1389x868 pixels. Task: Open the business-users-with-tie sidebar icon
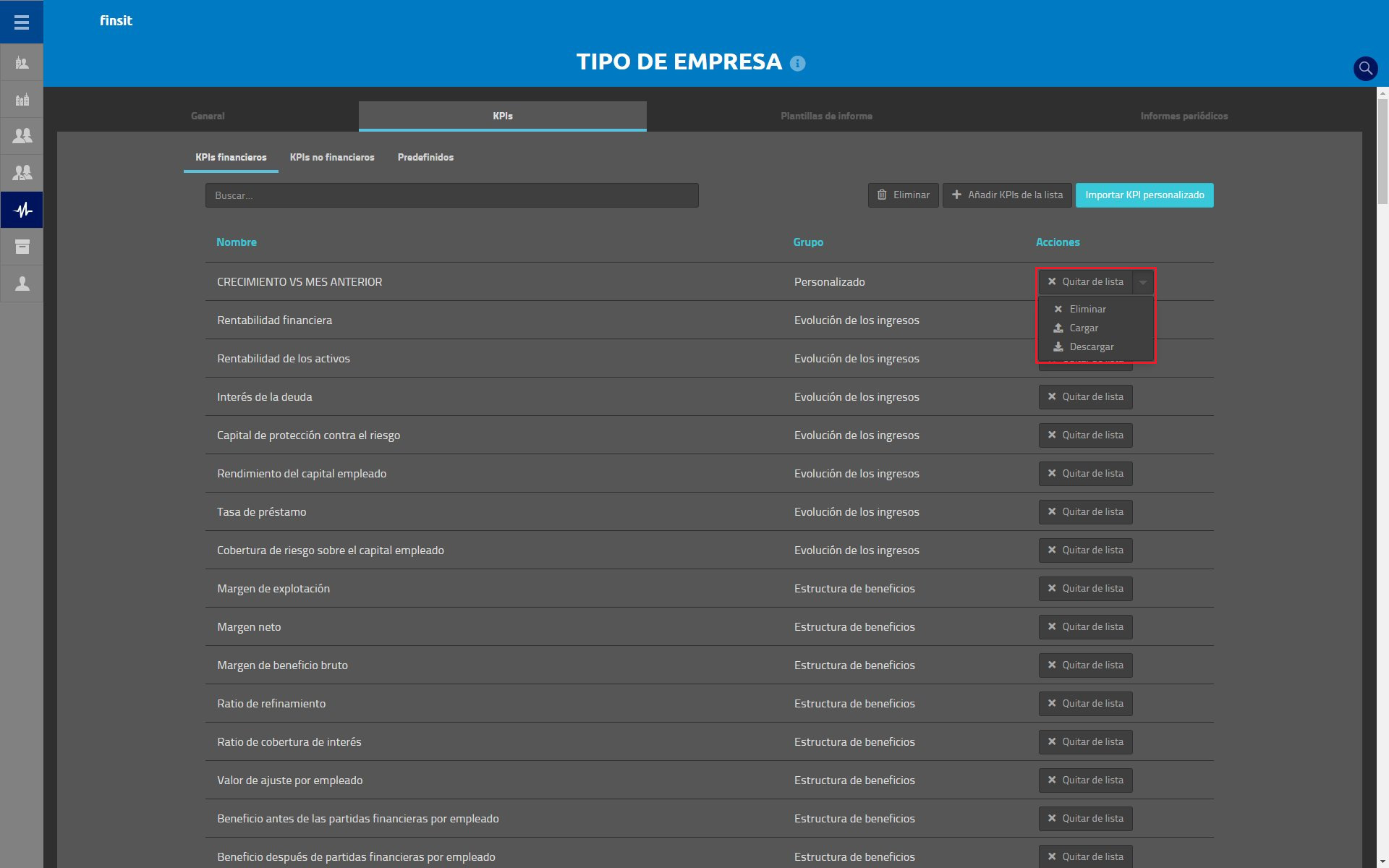tap(22, 173)
